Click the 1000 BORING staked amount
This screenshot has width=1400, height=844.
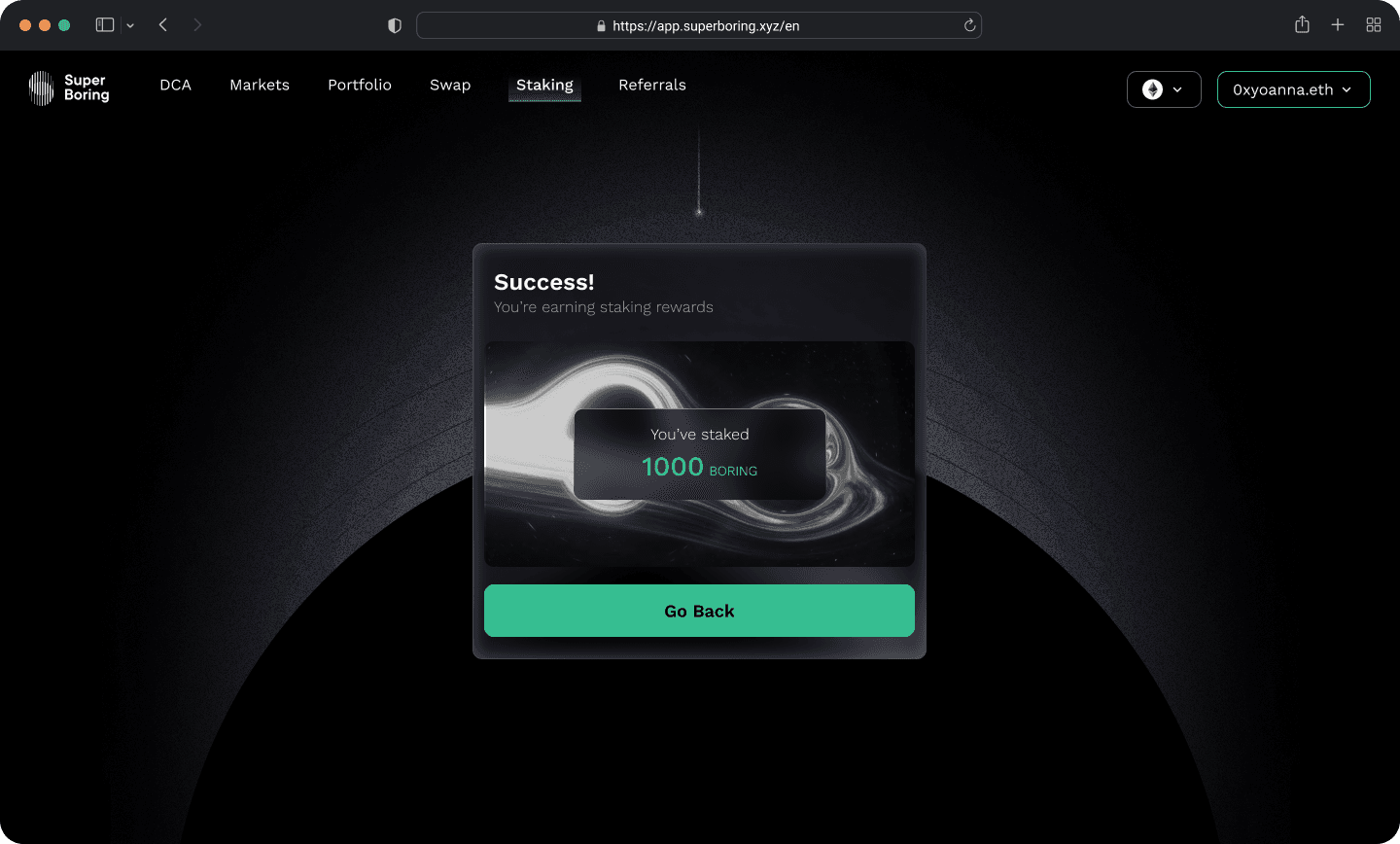pos(699,468)
